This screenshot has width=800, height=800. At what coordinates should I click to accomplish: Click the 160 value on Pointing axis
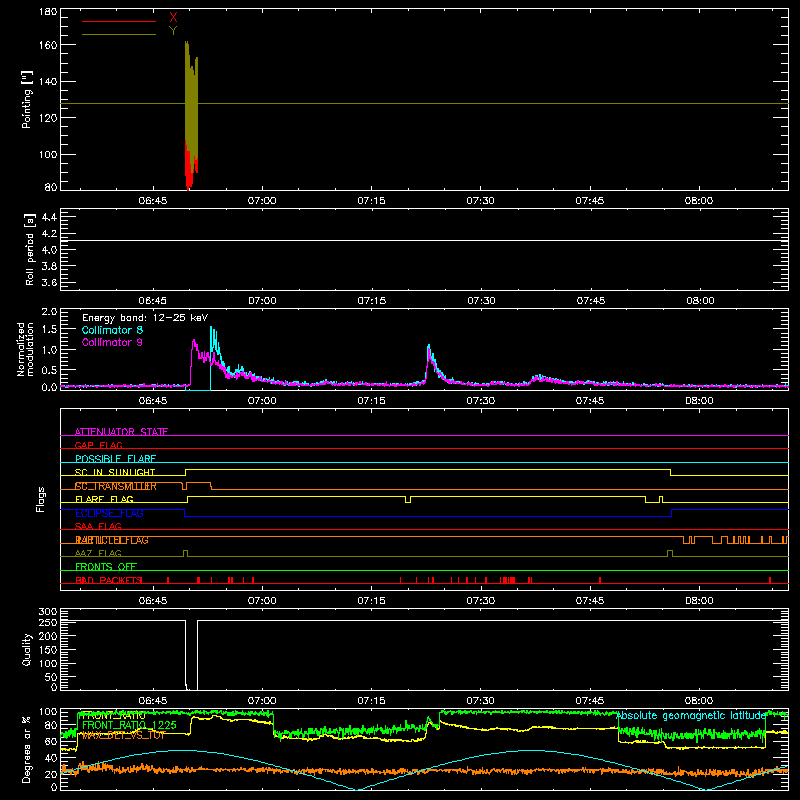48,45
